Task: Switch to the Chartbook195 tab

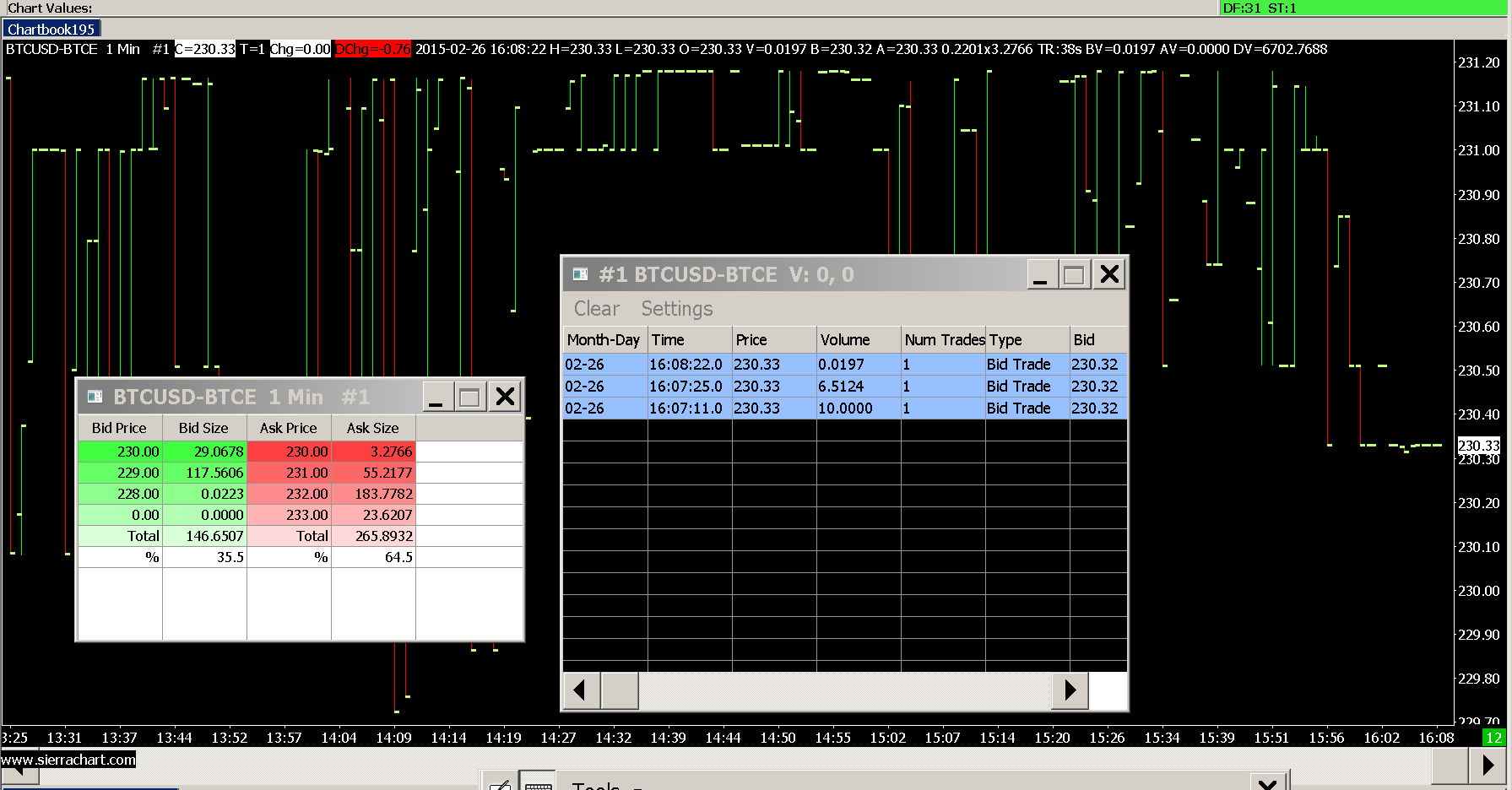Action: coord(51,30)
